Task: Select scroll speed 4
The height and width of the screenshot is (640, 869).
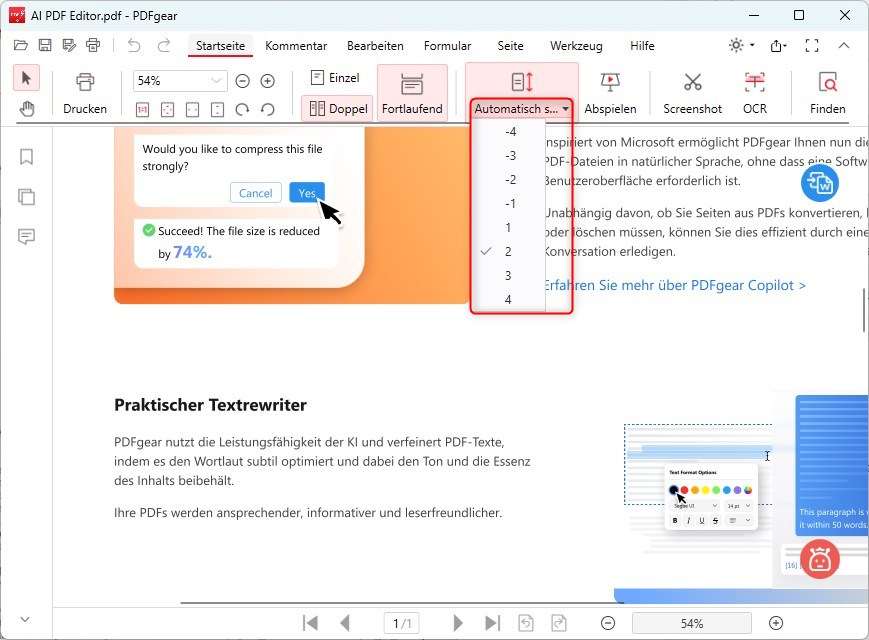Action: point(509,300)
